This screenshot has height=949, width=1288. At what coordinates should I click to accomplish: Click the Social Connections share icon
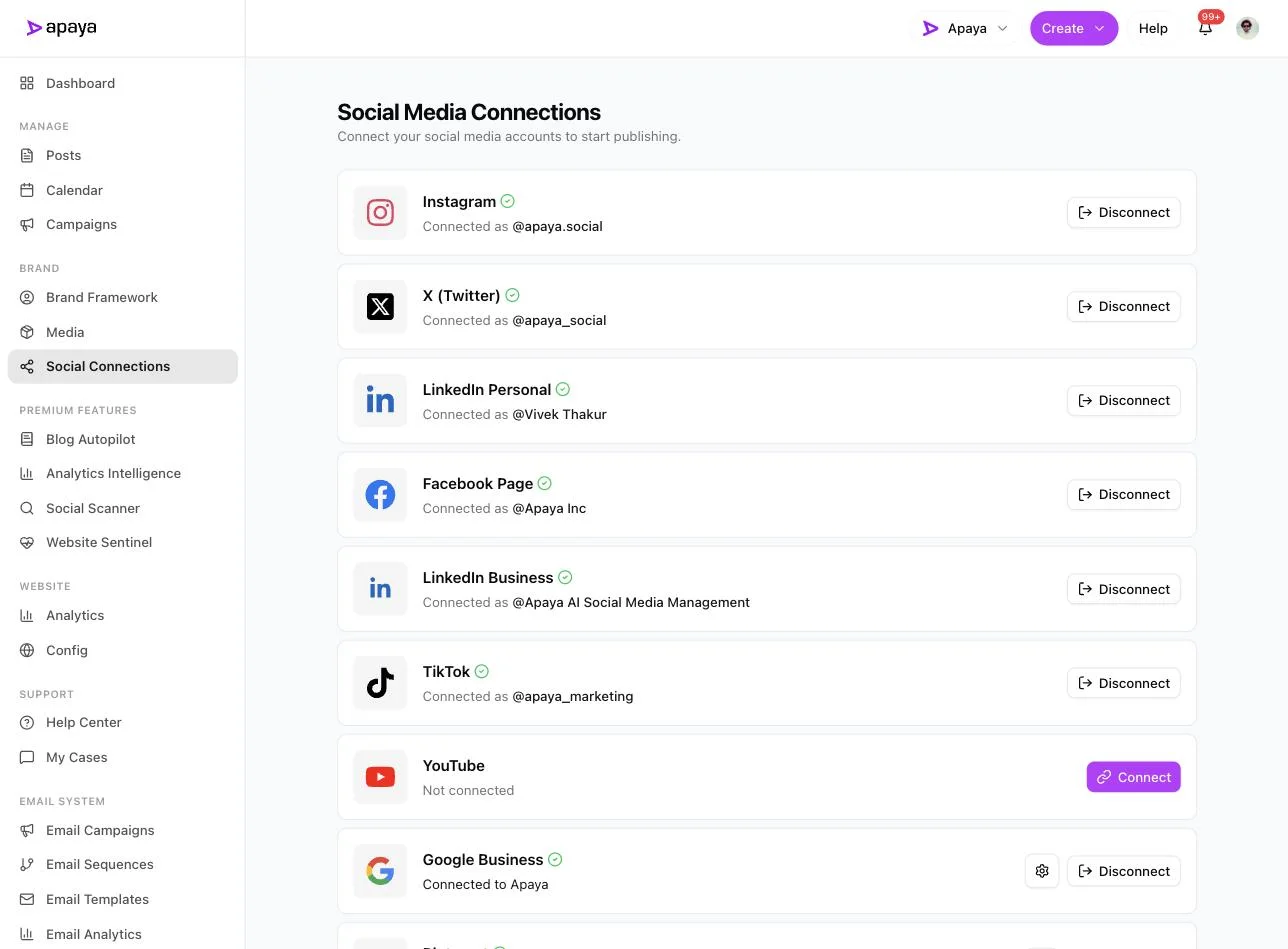[x=27, y=366]
